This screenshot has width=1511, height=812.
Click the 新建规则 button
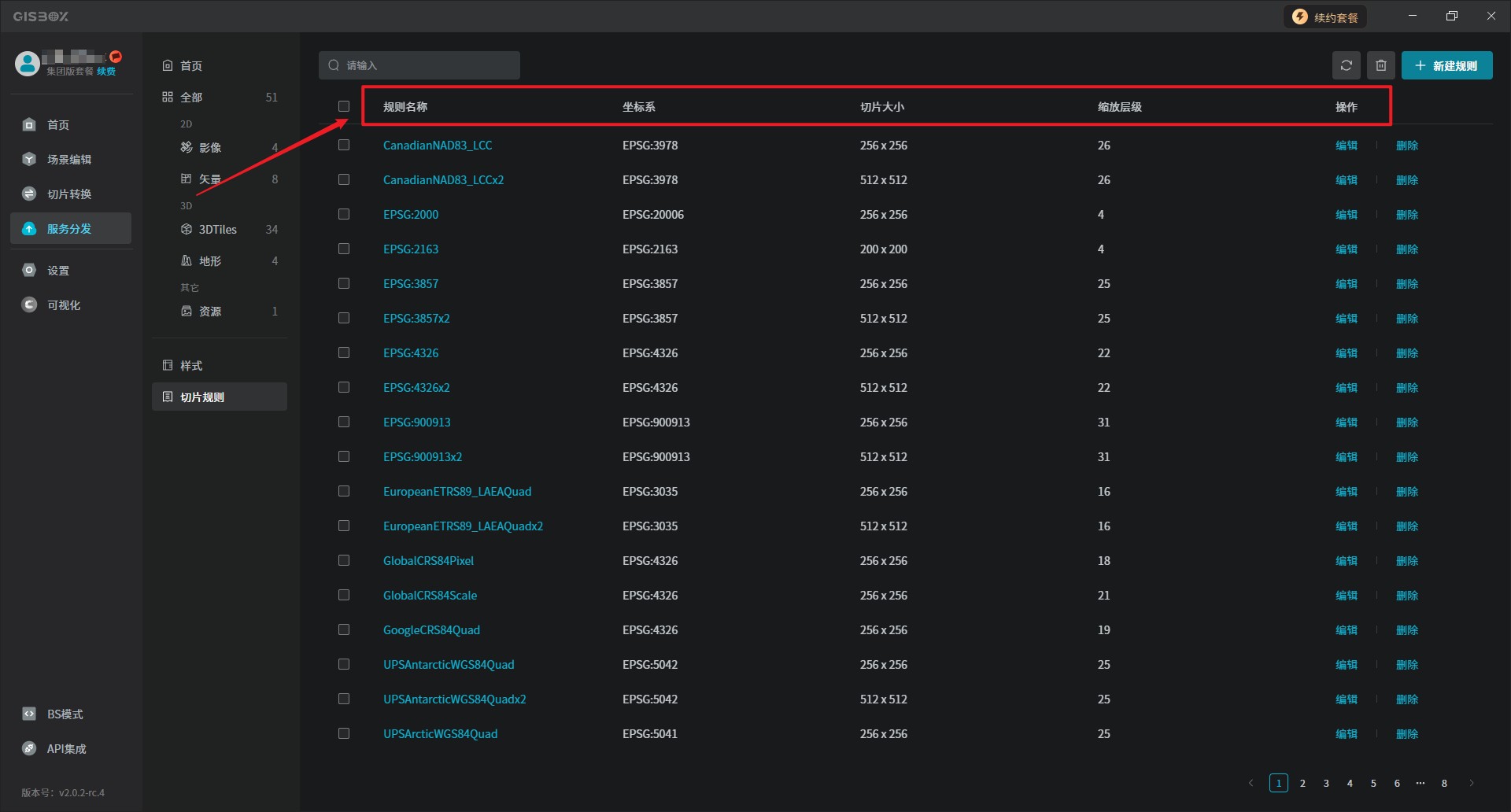pos(1446,65)
